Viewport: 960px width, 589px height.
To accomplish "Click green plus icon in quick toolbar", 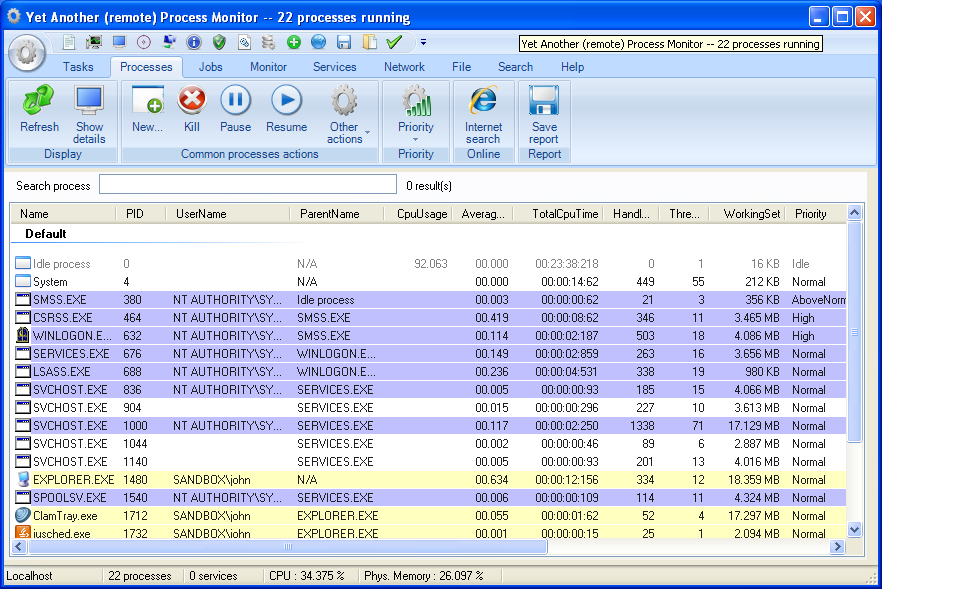I will pyautogui.click(x=294, y=42).
